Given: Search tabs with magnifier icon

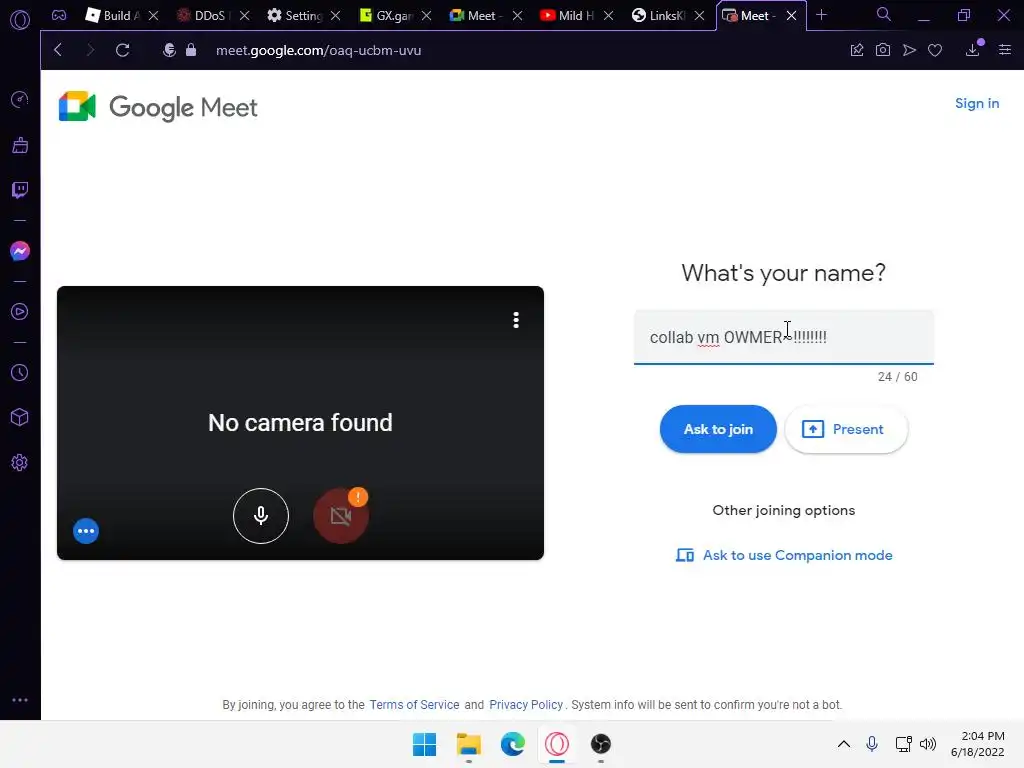Looking at the screenshot, I should click(884, 14).
